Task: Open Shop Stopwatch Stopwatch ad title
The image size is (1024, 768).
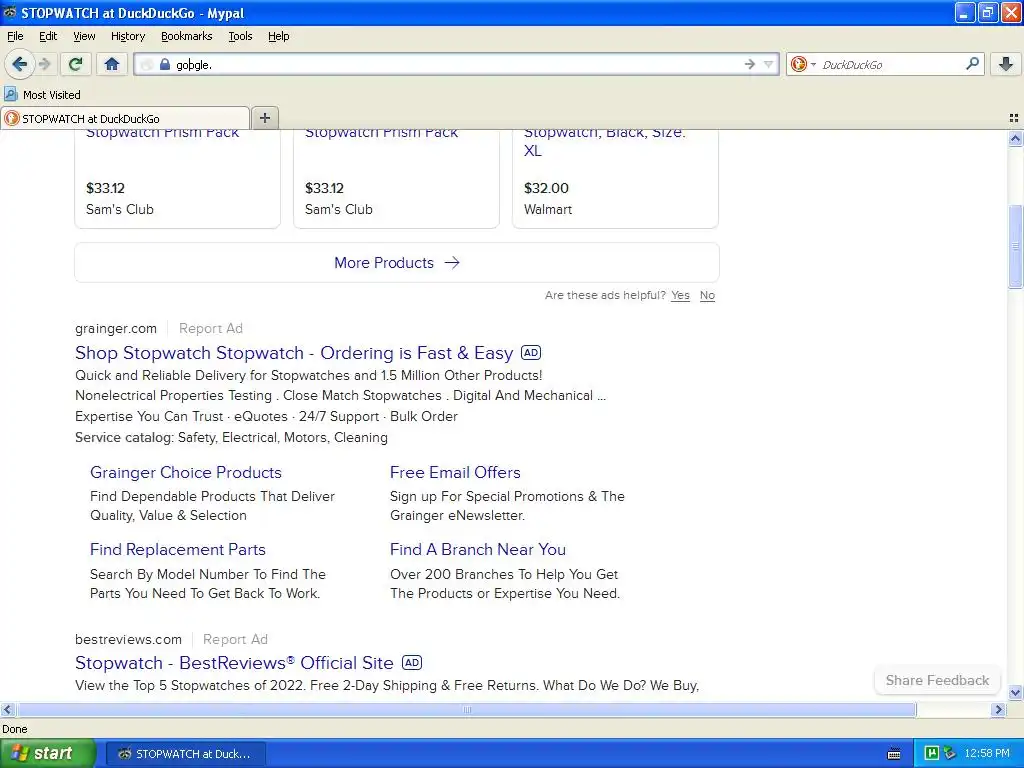Action: pos(294,353)
